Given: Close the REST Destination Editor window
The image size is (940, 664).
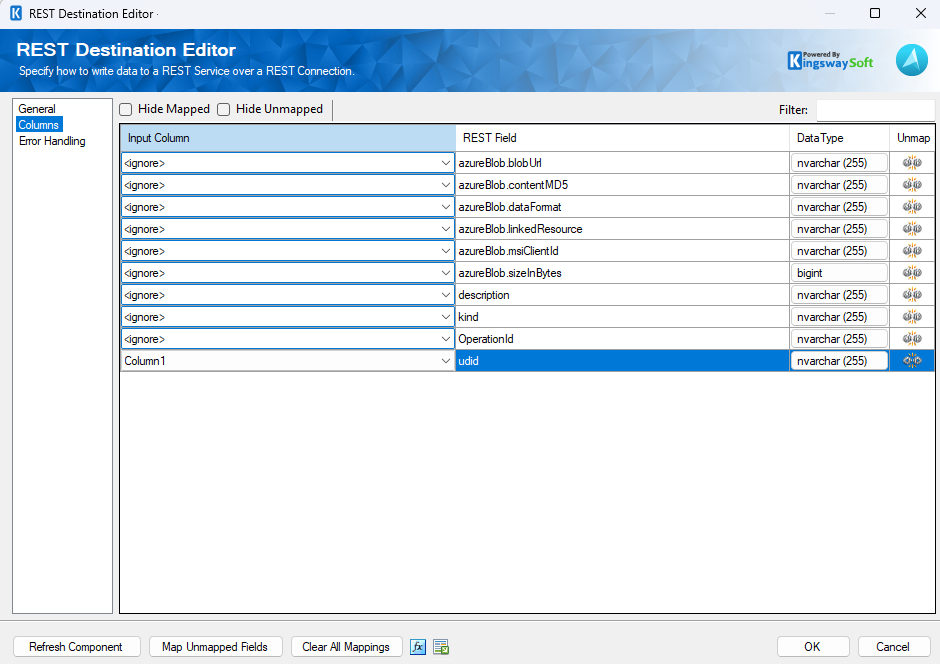Looking at the screenshot, I should [921, 13].
